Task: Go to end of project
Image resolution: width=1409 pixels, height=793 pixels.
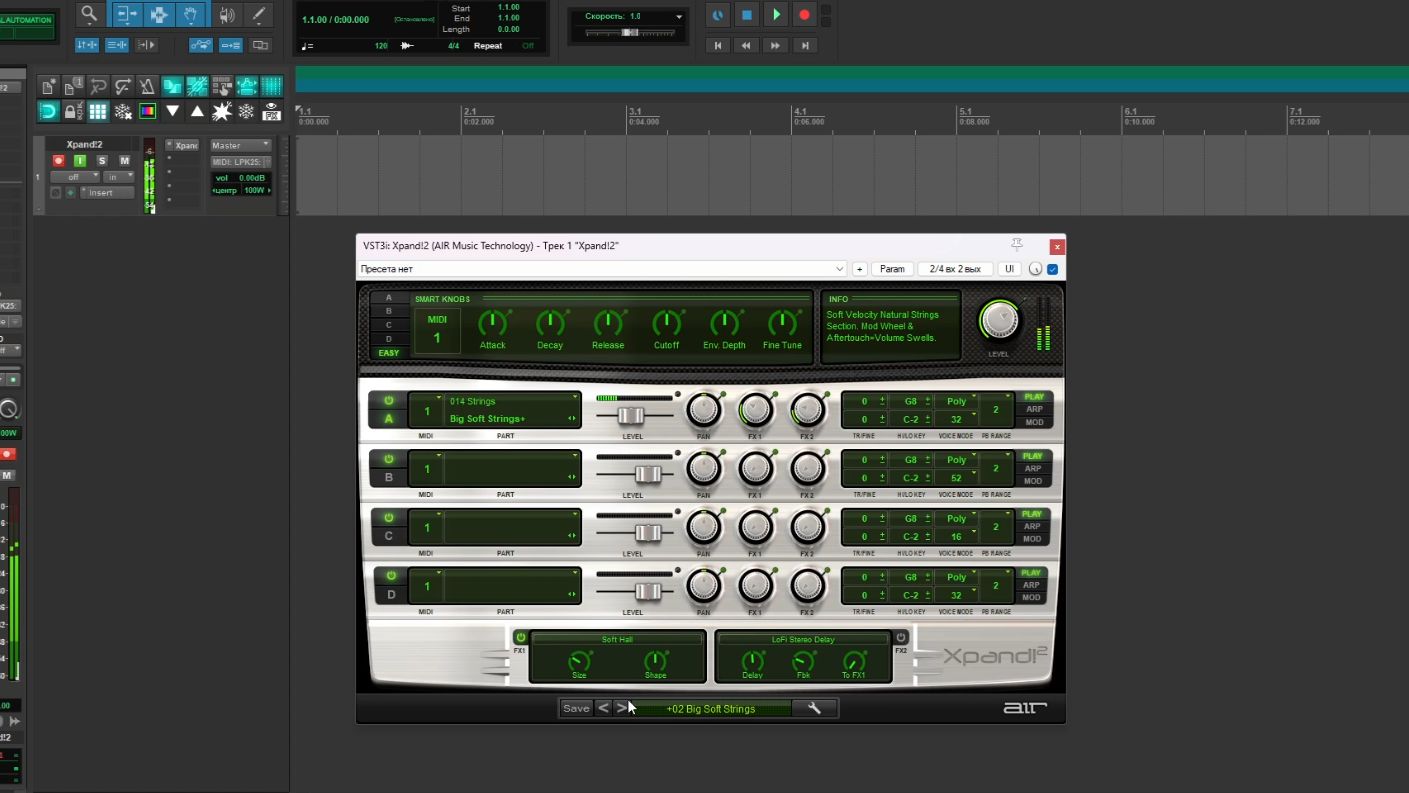Action: (805, 46)
